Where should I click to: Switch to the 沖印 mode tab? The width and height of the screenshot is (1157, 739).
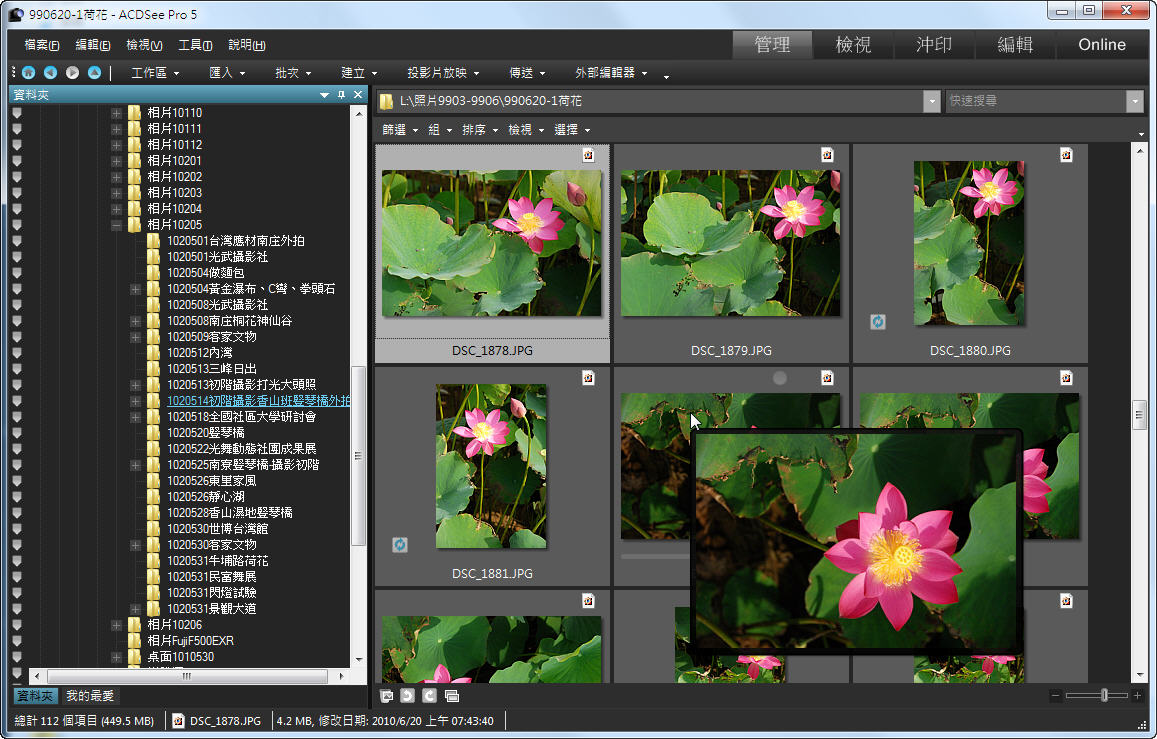click(934, 45)
